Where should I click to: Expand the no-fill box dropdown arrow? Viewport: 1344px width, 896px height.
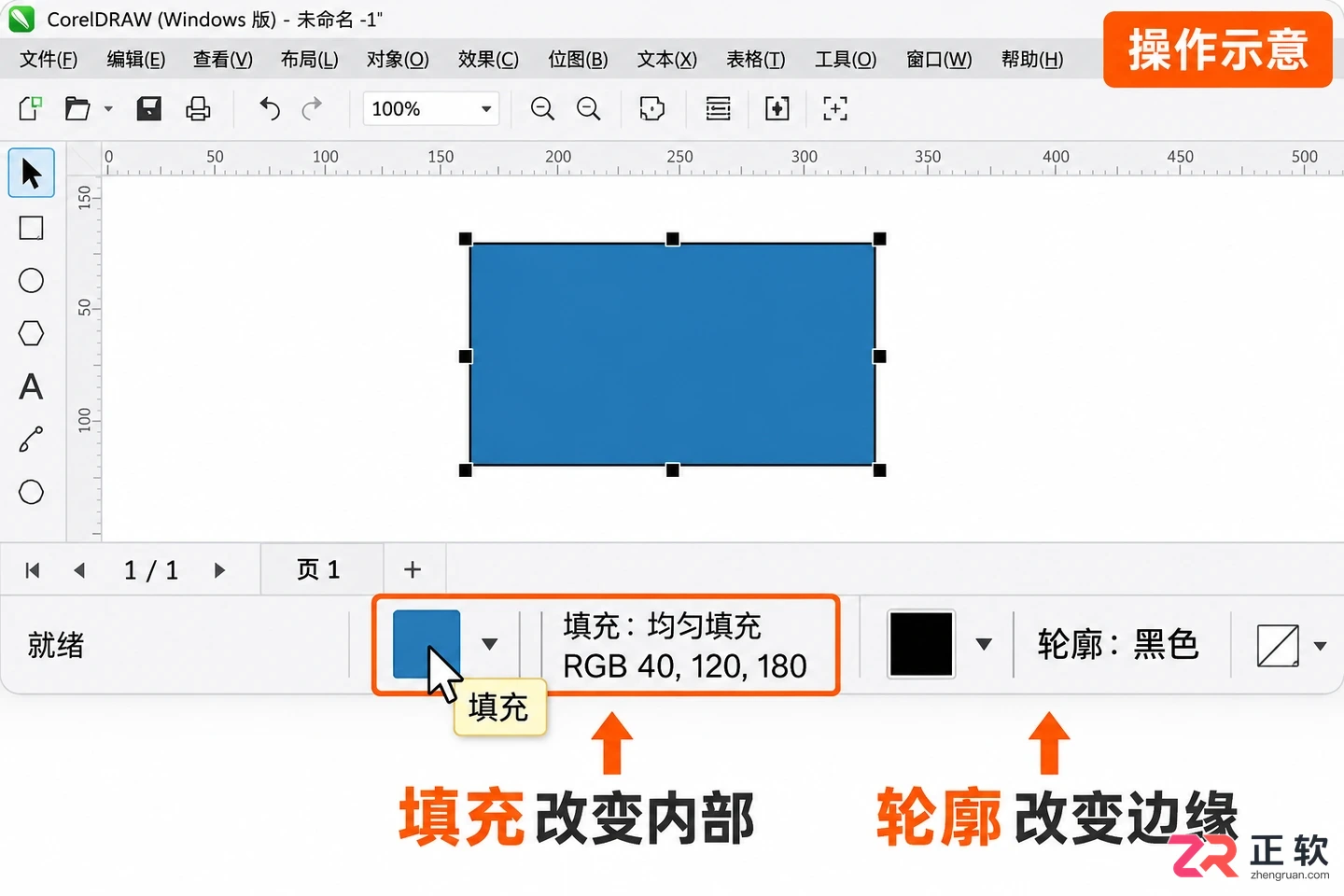[x=1320, y=646]
